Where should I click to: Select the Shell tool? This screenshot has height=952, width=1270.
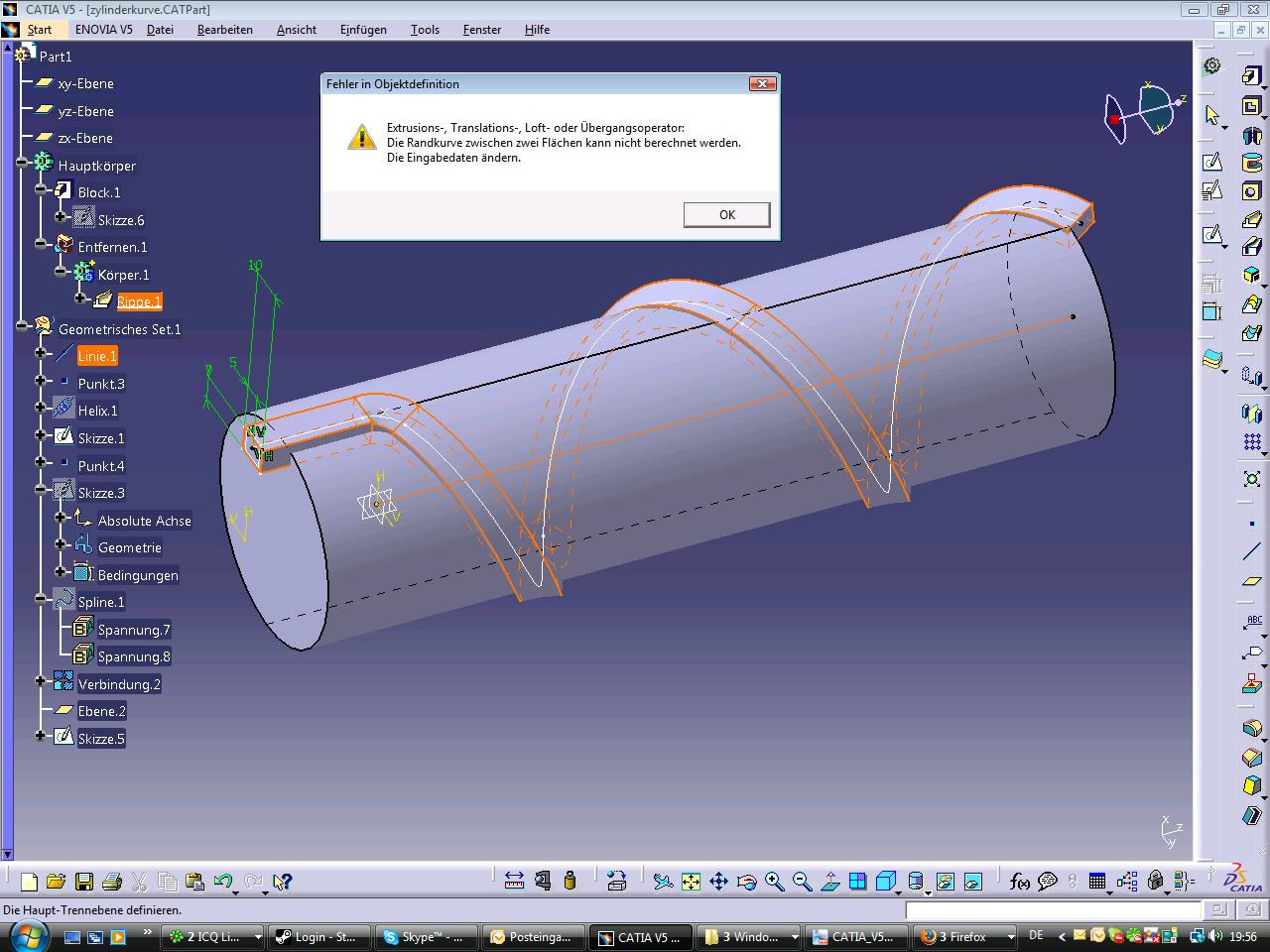[x=1251, y=815]
